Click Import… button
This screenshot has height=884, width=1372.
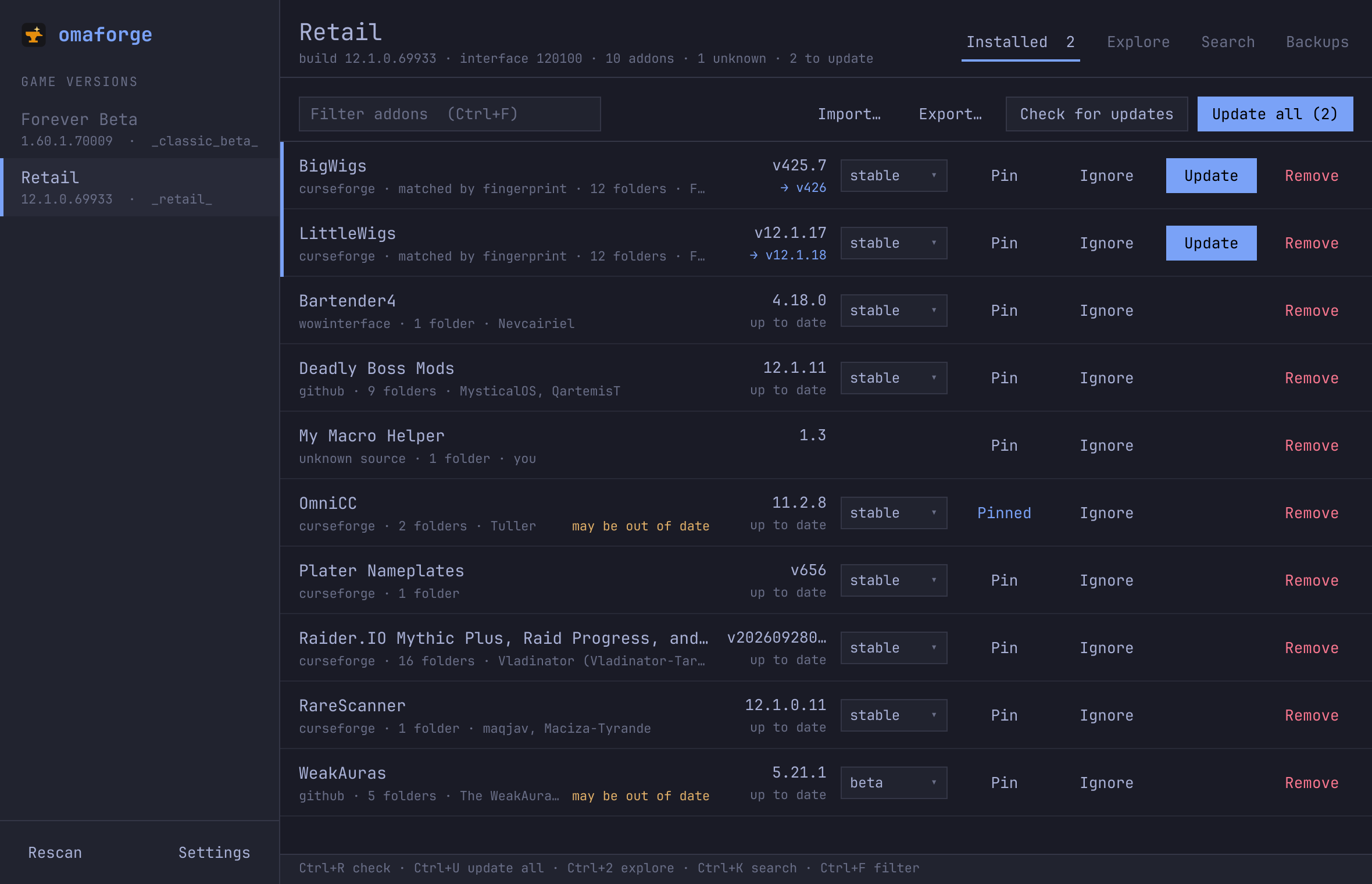[x=849, y=114]
